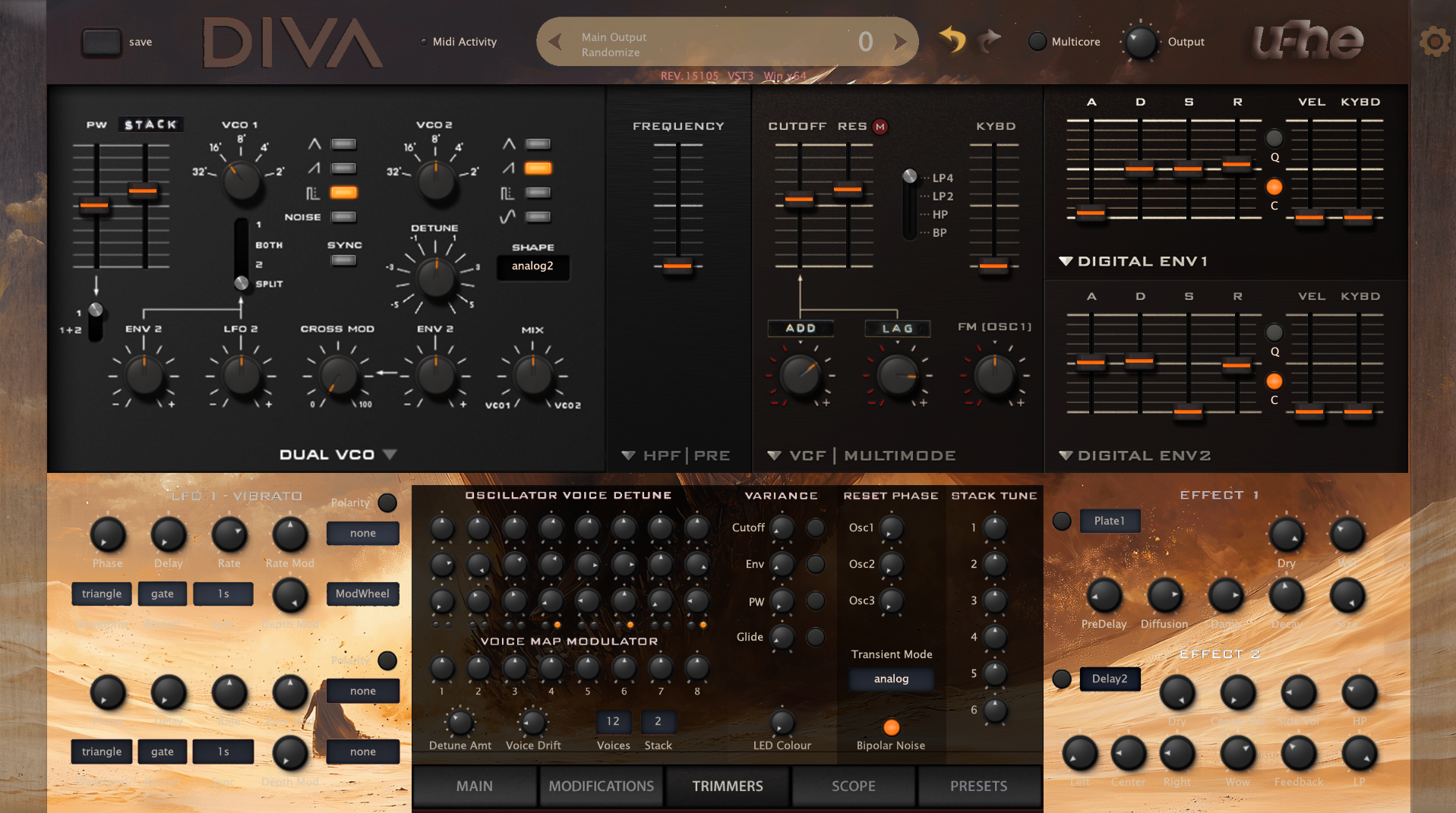Go to next preset with right arrow
1456x813 pixels.
click(900, 42)
